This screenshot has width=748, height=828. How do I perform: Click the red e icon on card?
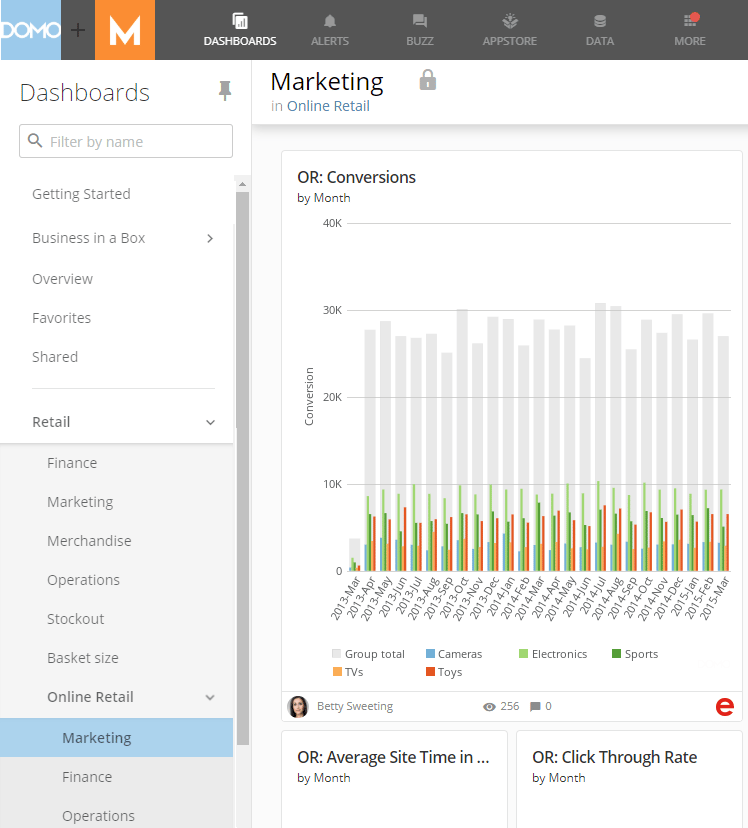(724, 706)
